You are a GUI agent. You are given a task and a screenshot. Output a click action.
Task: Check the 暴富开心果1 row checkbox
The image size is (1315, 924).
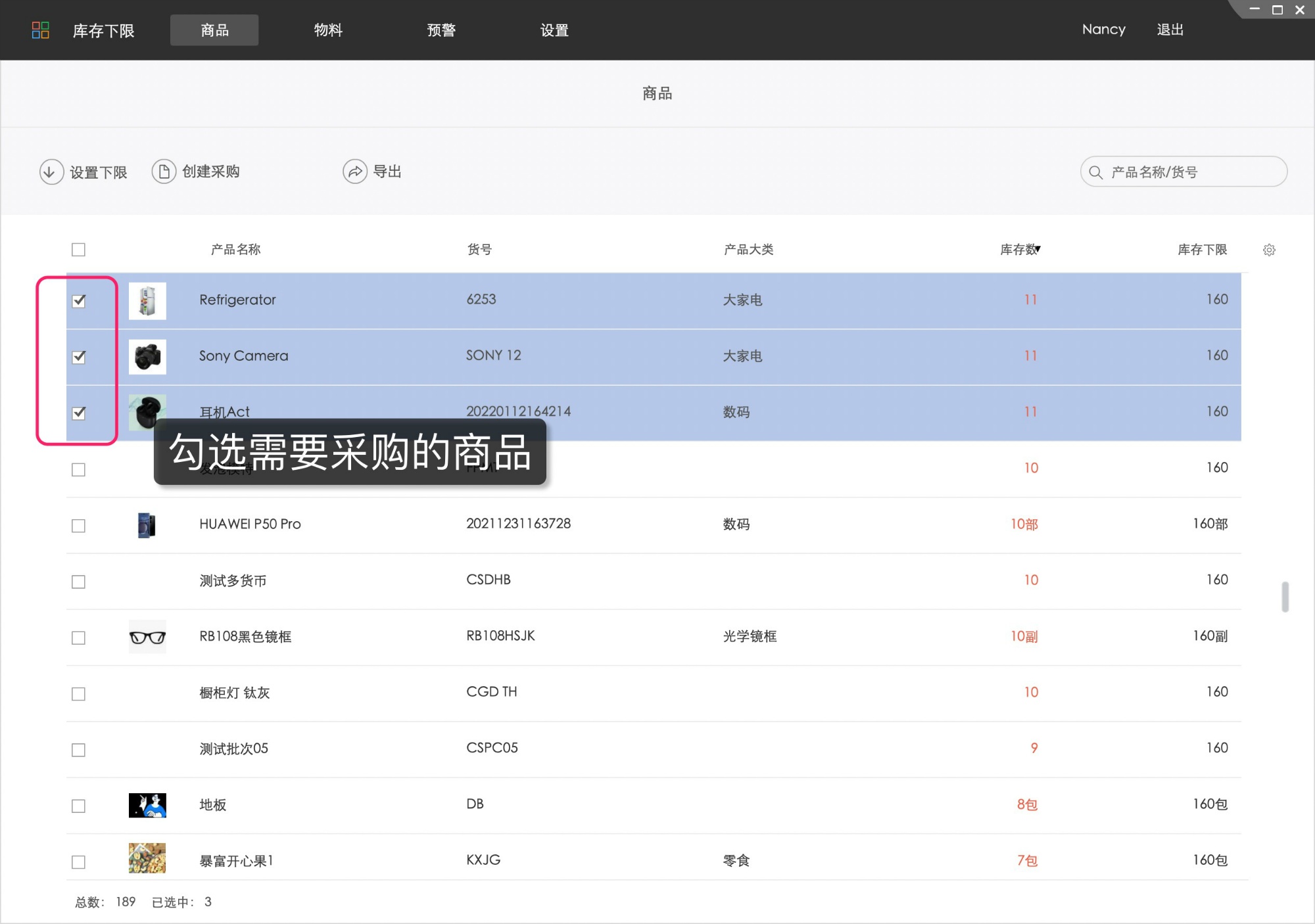pyautogui.click(x=79, y=862)
